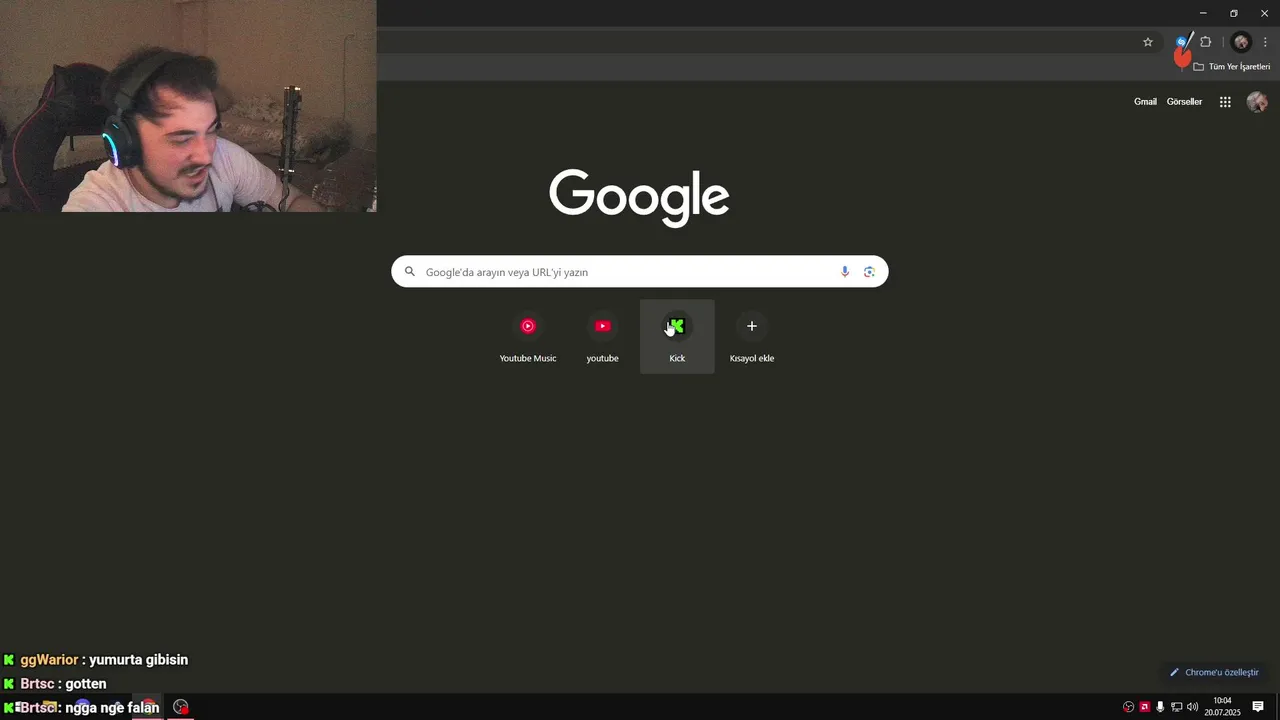Open the Tüm Yer İşaretleri bookmarks folder

(1232, 67)
